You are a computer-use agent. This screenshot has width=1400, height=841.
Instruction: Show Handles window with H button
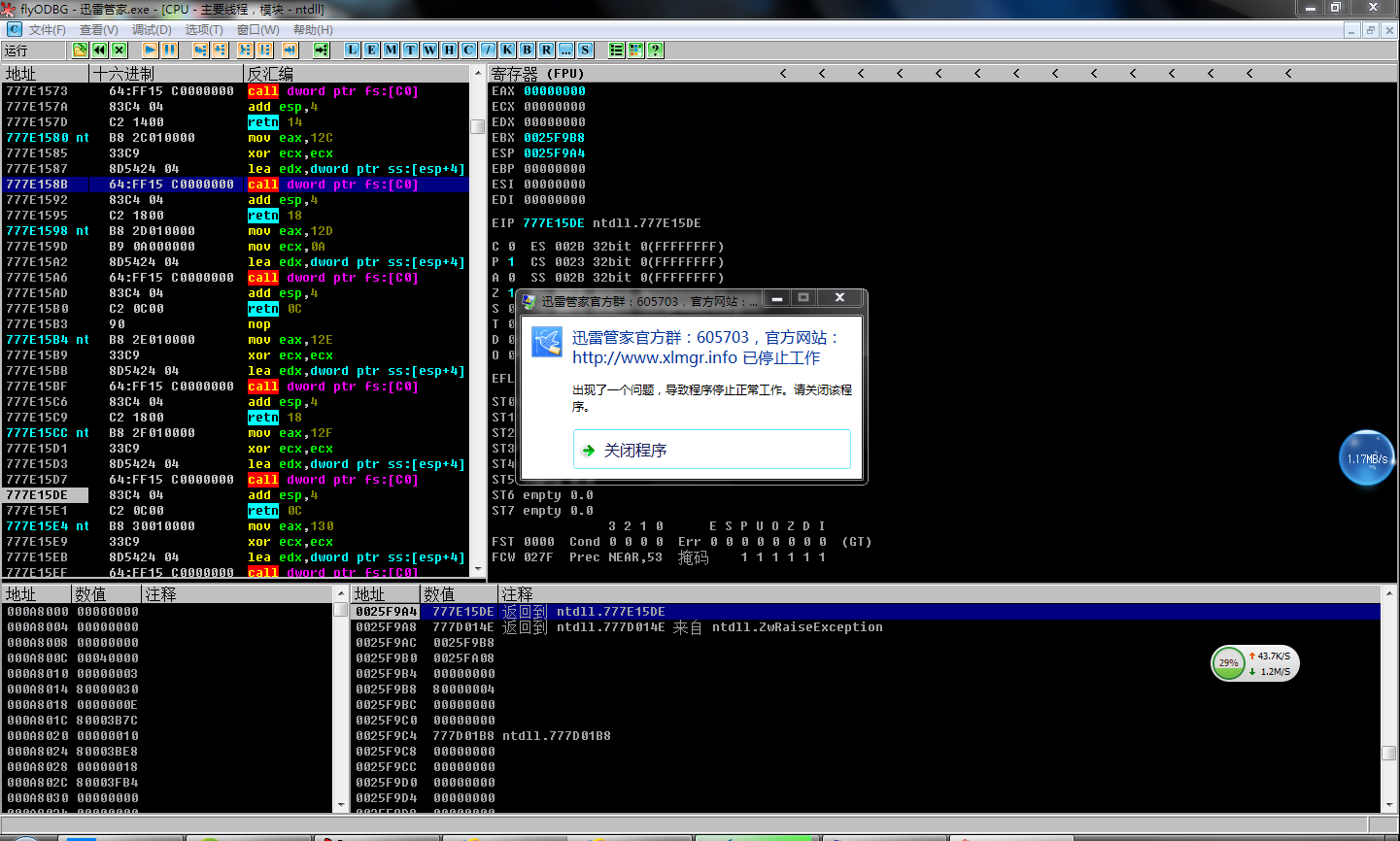pos(449,50)
